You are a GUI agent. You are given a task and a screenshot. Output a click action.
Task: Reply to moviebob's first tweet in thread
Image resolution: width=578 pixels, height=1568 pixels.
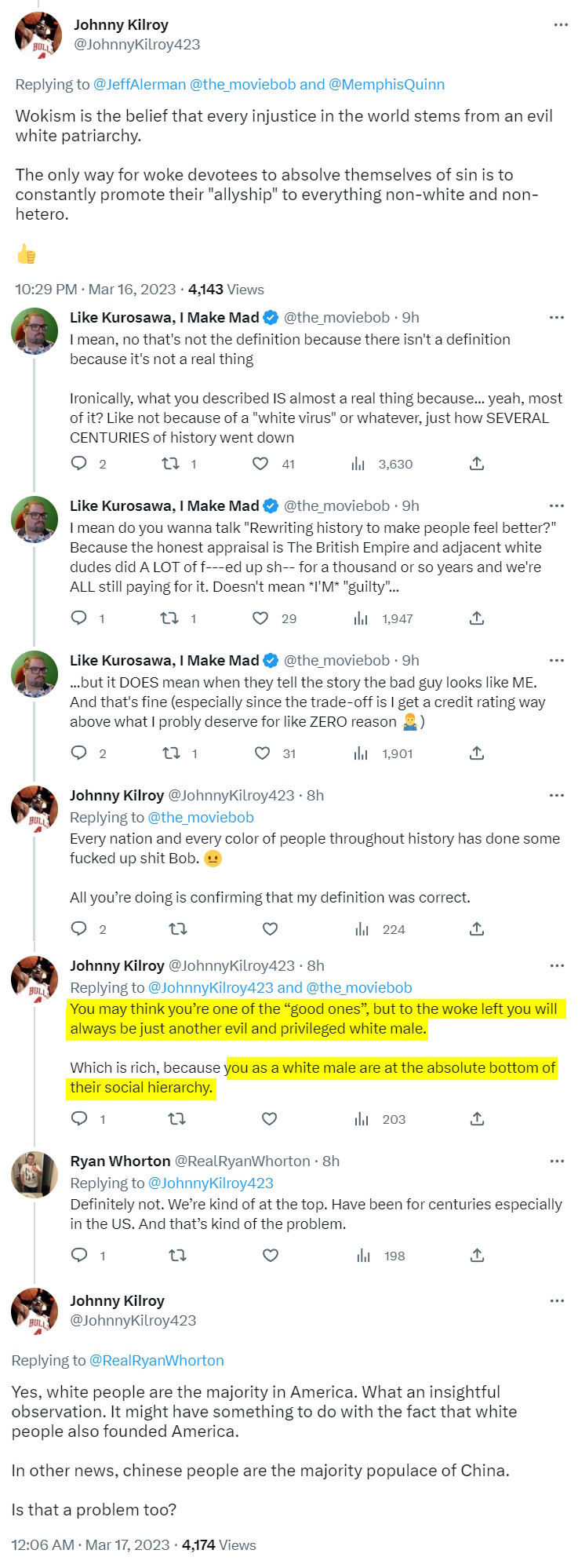pyautogui.click(x=79, y=464)
